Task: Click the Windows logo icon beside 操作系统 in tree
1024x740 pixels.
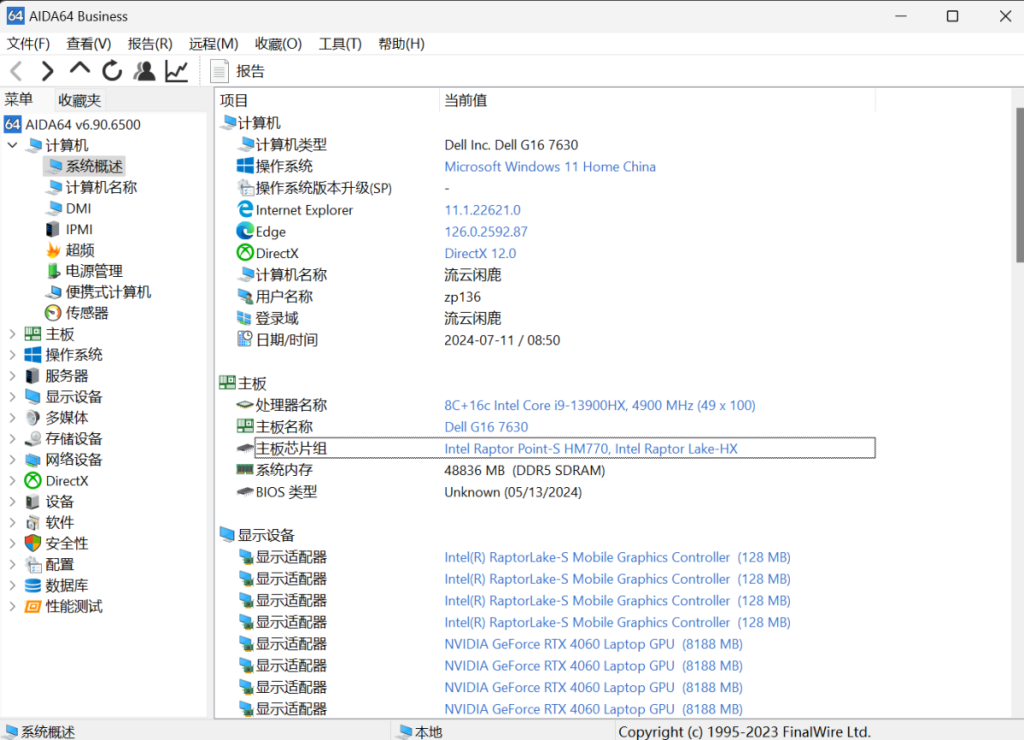Action: [x=33, y=355]
